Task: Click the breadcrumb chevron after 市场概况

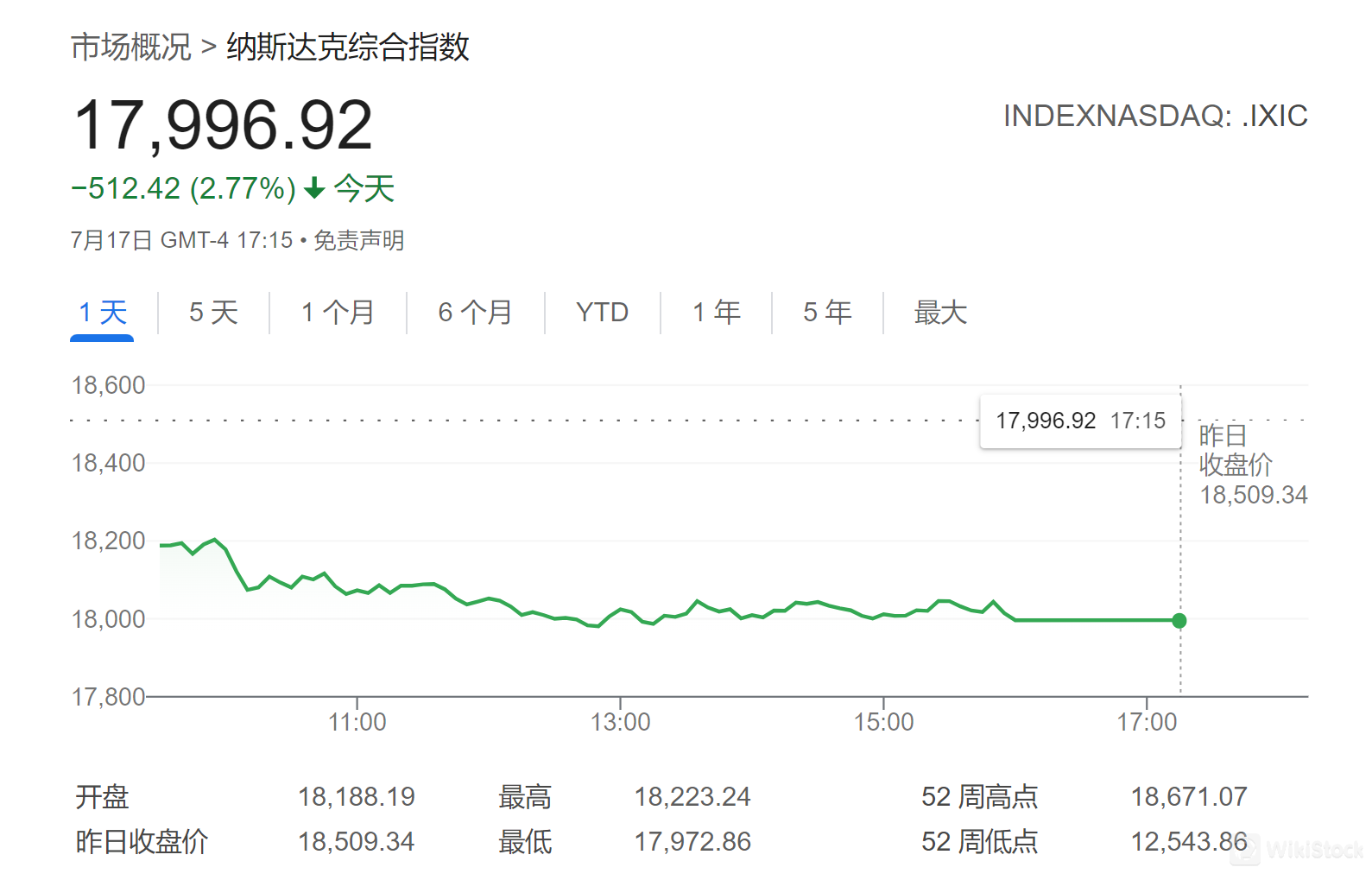Action: point(208,47)
